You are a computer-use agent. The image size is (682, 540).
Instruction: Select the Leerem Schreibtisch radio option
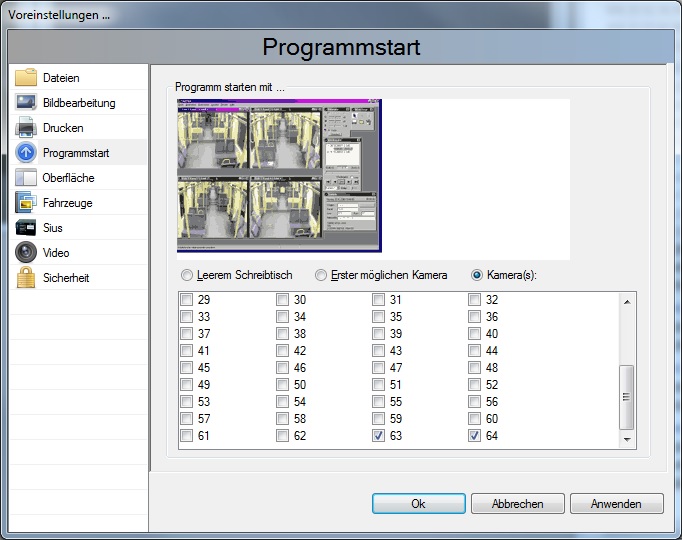pyautogui.click(x=186, y=275)
